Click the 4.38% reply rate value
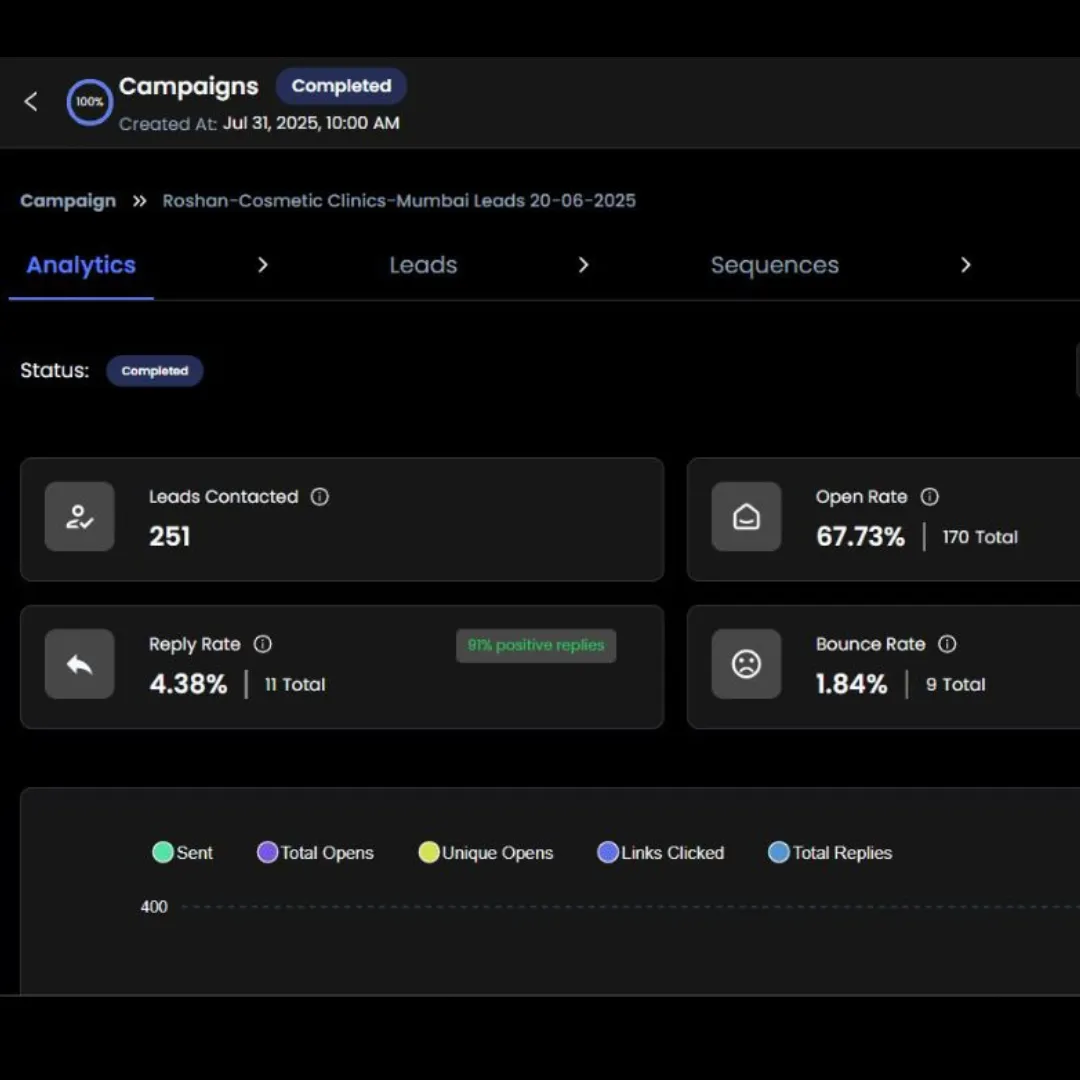The image size is (1080, 1080). (x=188, y=684)
